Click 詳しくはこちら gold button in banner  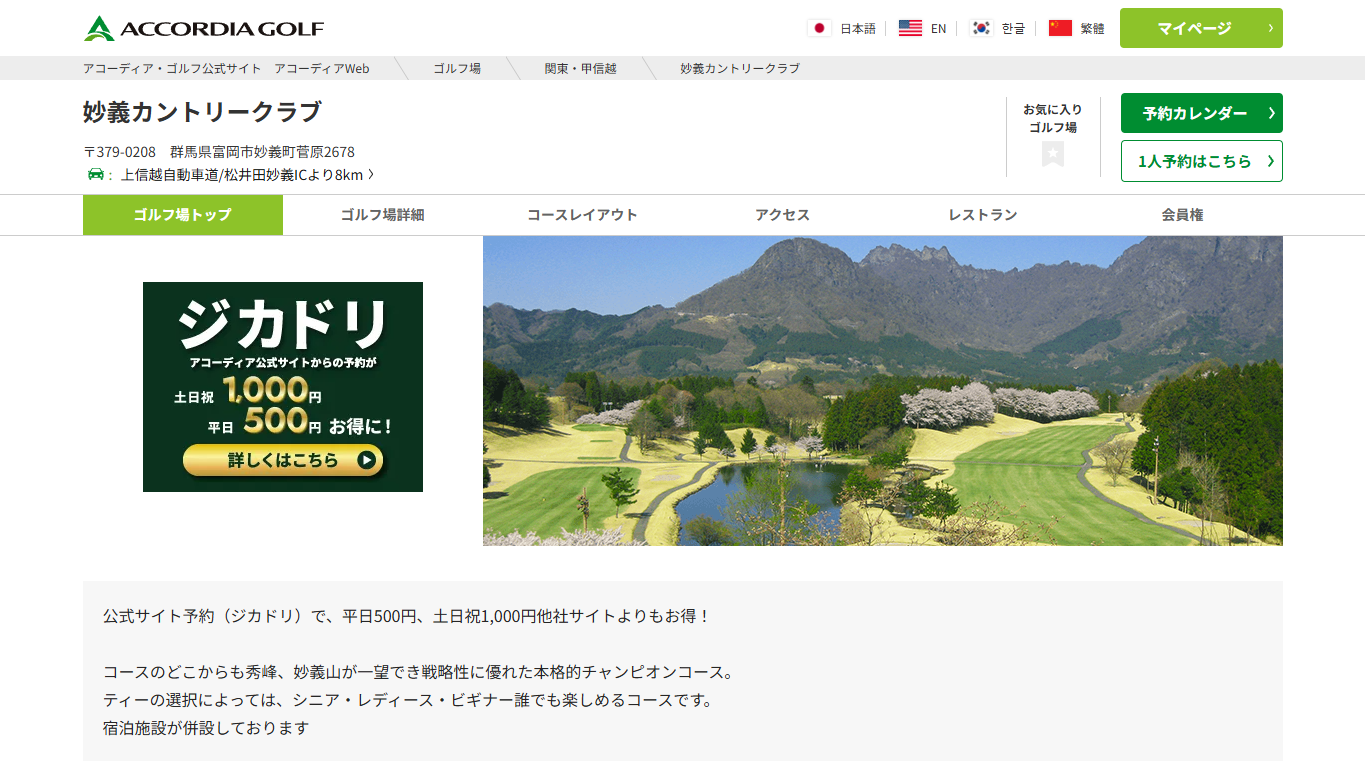283,460
